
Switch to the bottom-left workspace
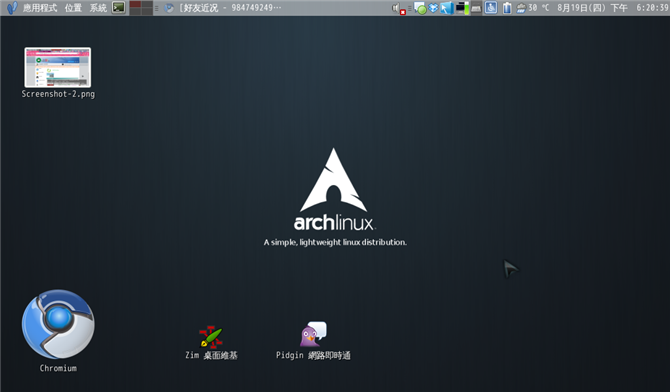(x=135, y=12)
